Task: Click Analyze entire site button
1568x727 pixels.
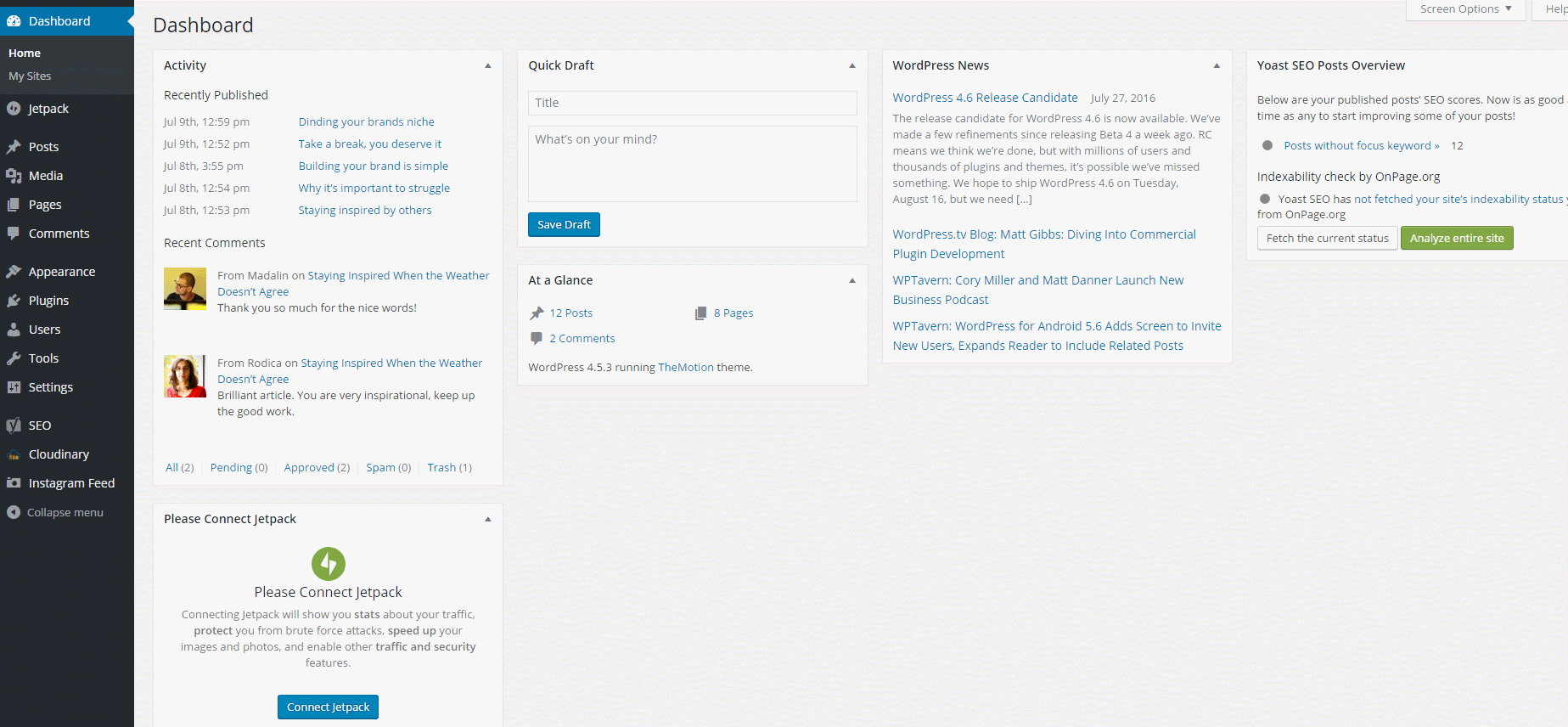Action: tap(1457, 238)
